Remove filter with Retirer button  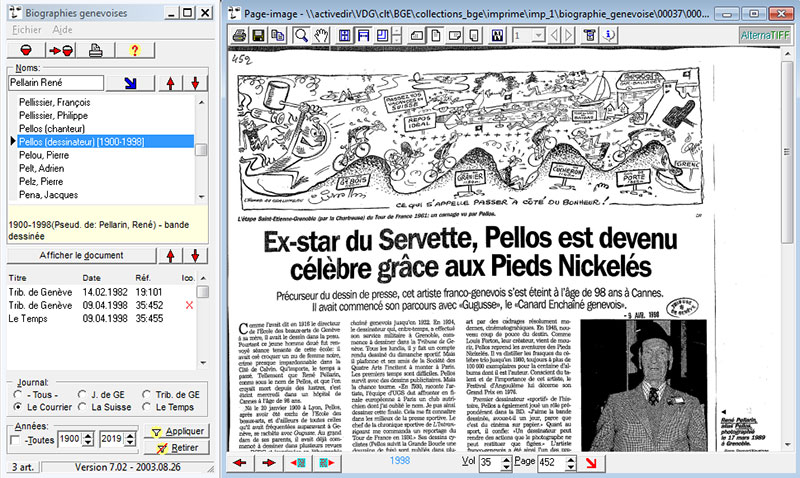[177, 447]
